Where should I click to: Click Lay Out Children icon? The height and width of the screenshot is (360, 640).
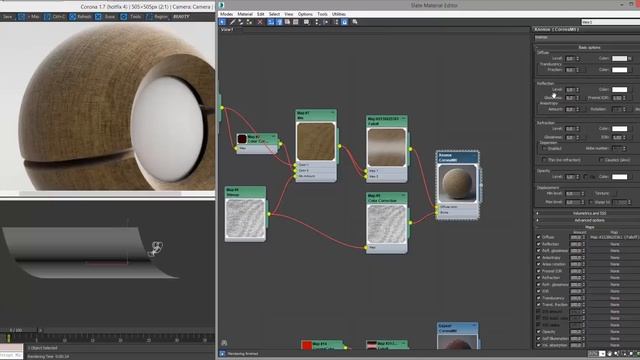326,22
